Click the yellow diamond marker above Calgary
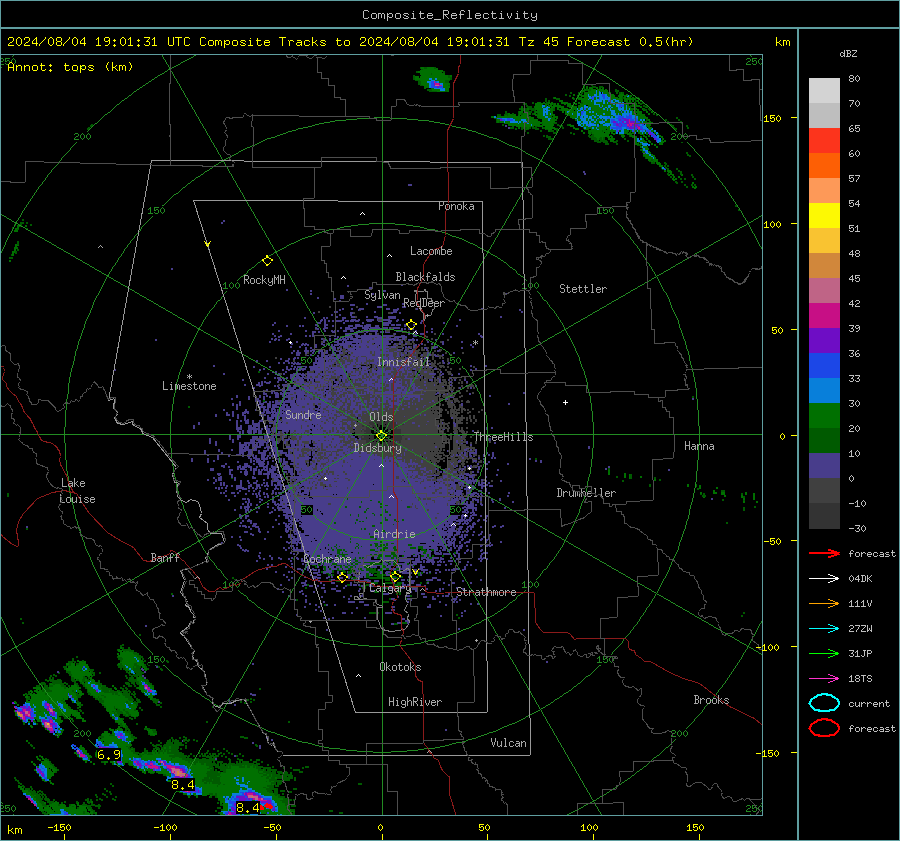 [x=395, y=576]
